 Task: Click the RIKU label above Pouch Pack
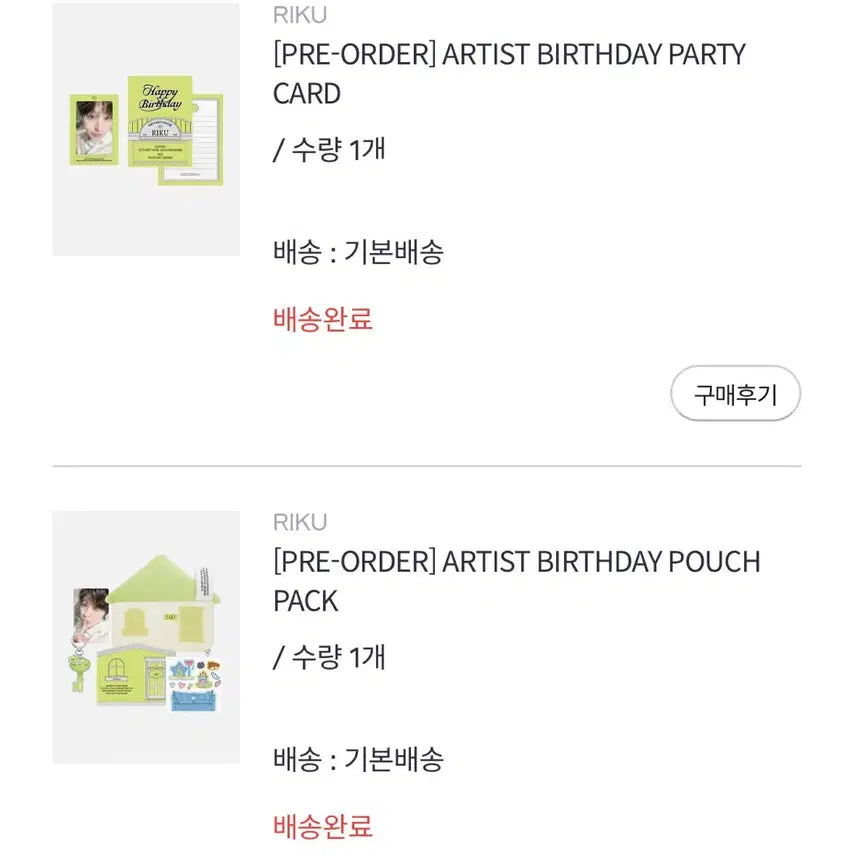[299, 522]
